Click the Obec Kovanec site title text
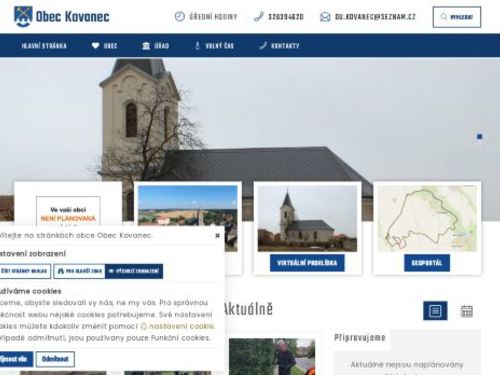Viewport: 500px width, 375px height. click(x=72, y=16)
